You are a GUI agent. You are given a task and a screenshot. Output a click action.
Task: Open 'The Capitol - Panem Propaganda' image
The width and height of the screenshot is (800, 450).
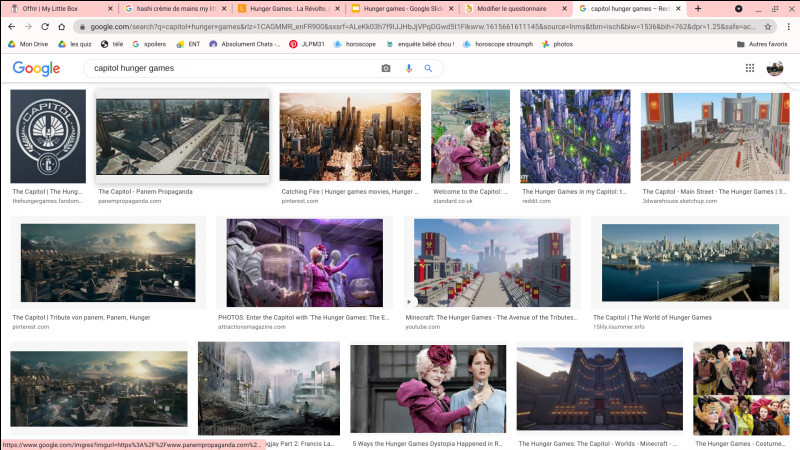182,137
